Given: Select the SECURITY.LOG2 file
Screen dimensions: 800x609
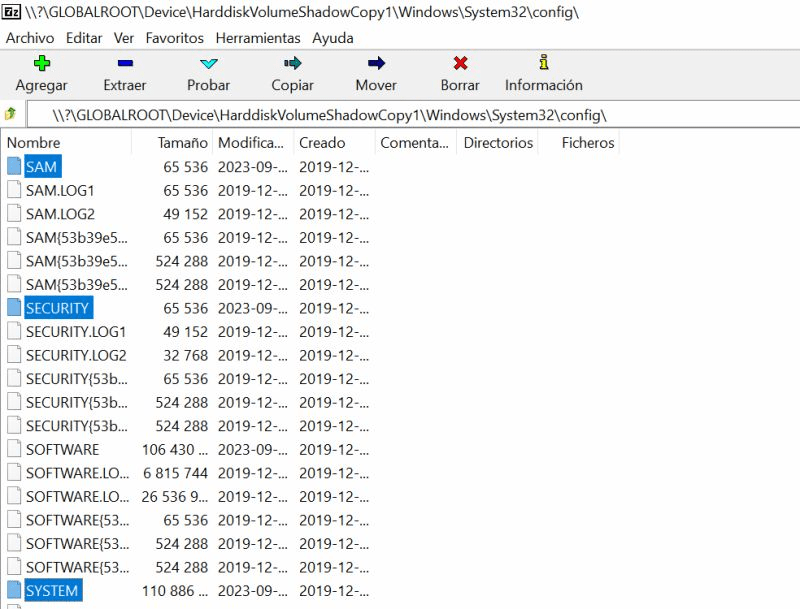Looking at the screenshot, I should [76, 355].
